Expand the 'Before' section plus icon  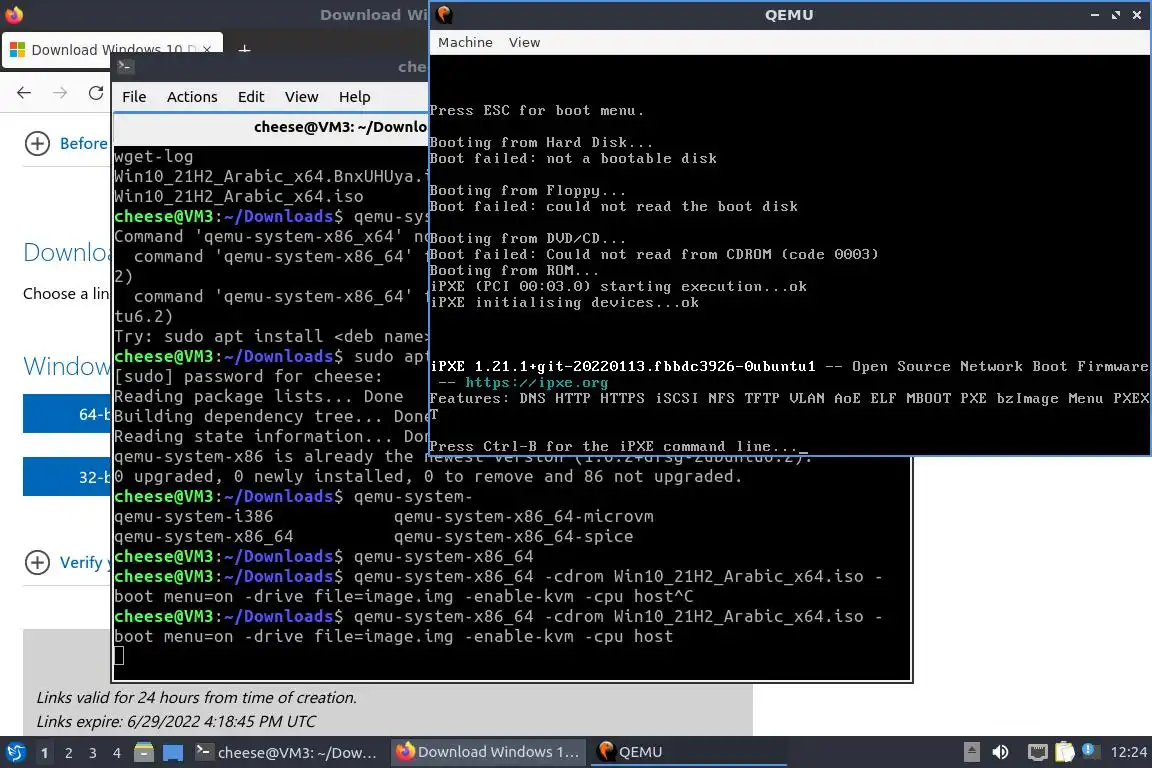coord(37,143)
